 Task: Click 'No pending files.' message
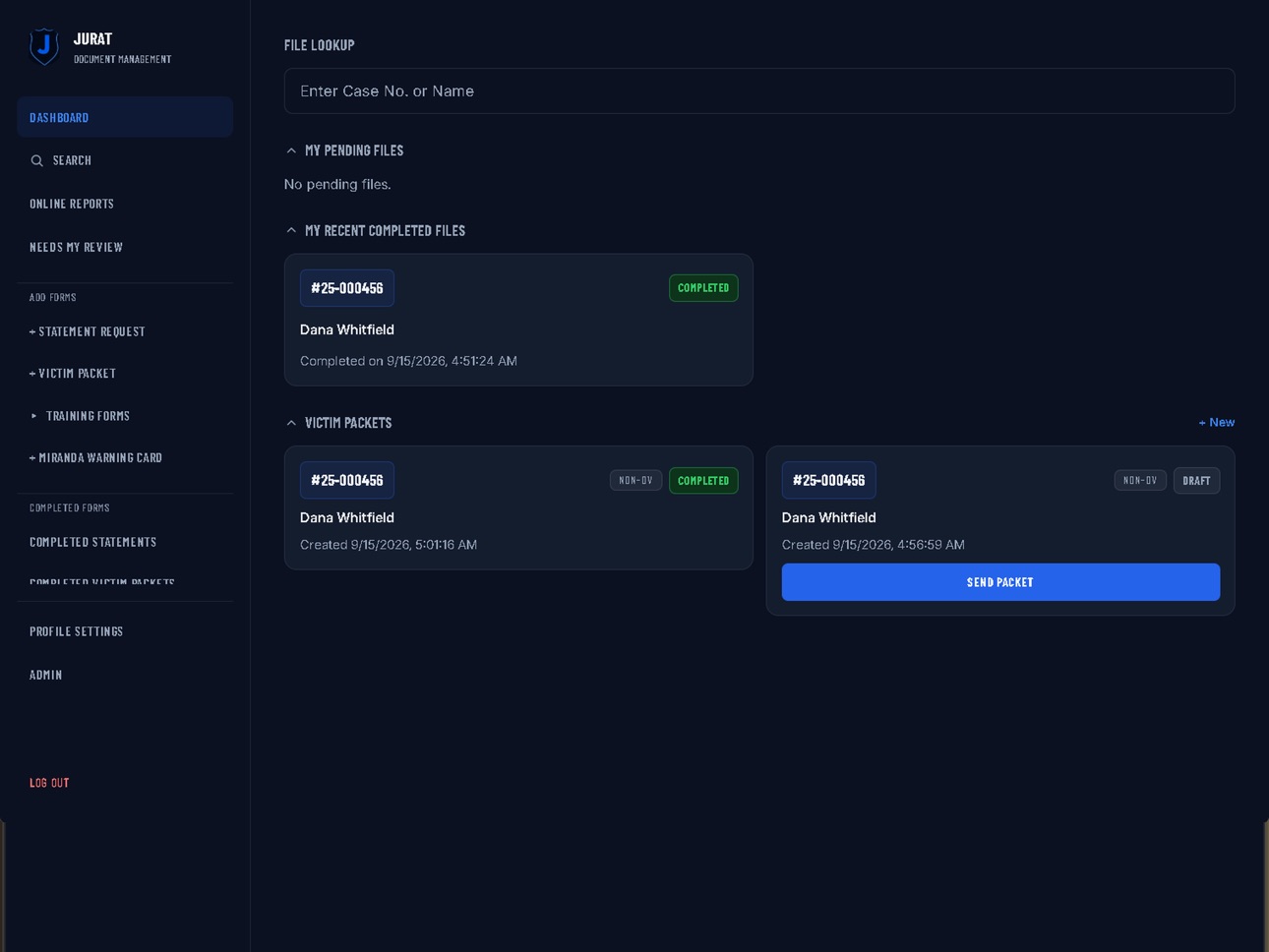coord(337,184)
